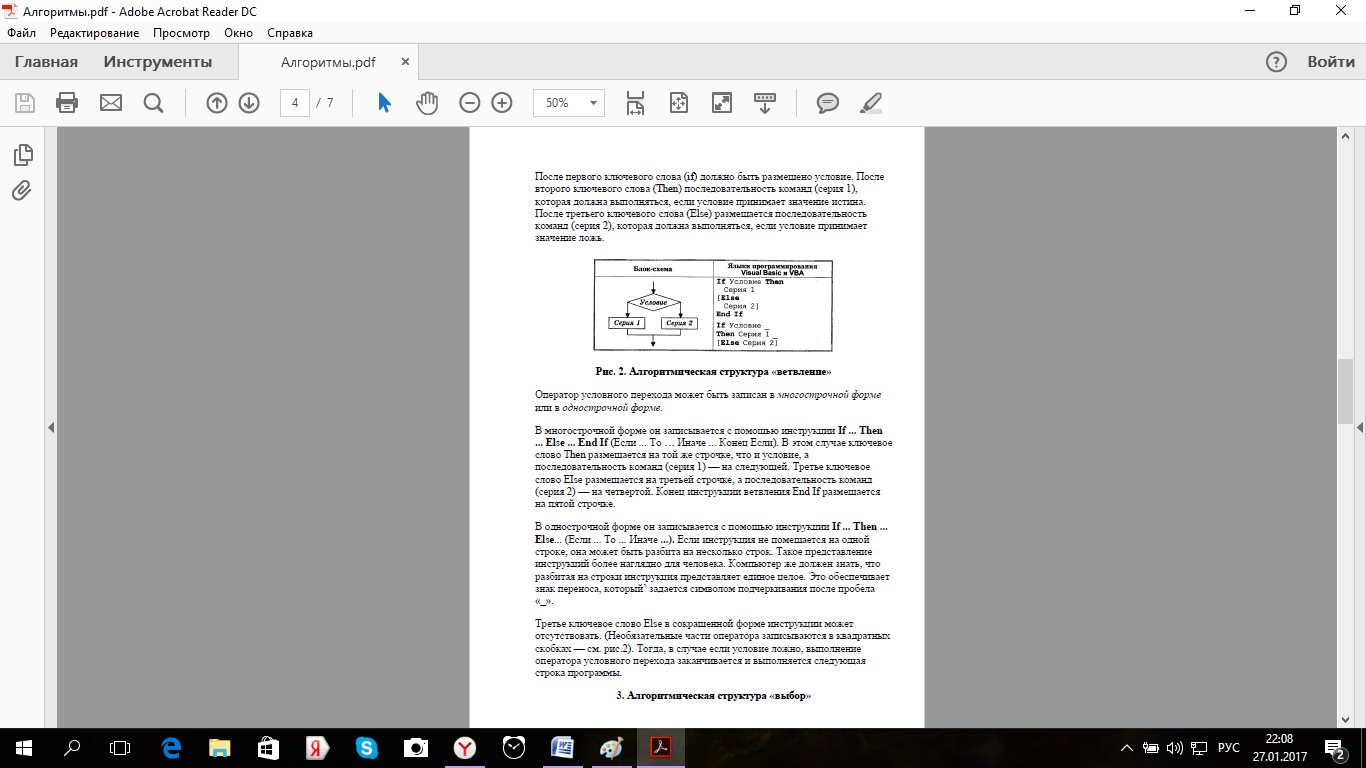Click the flowchart figure in the page
Viewport: 1366px width, 768px height.
pyautogui.click(x=713, y=305)
